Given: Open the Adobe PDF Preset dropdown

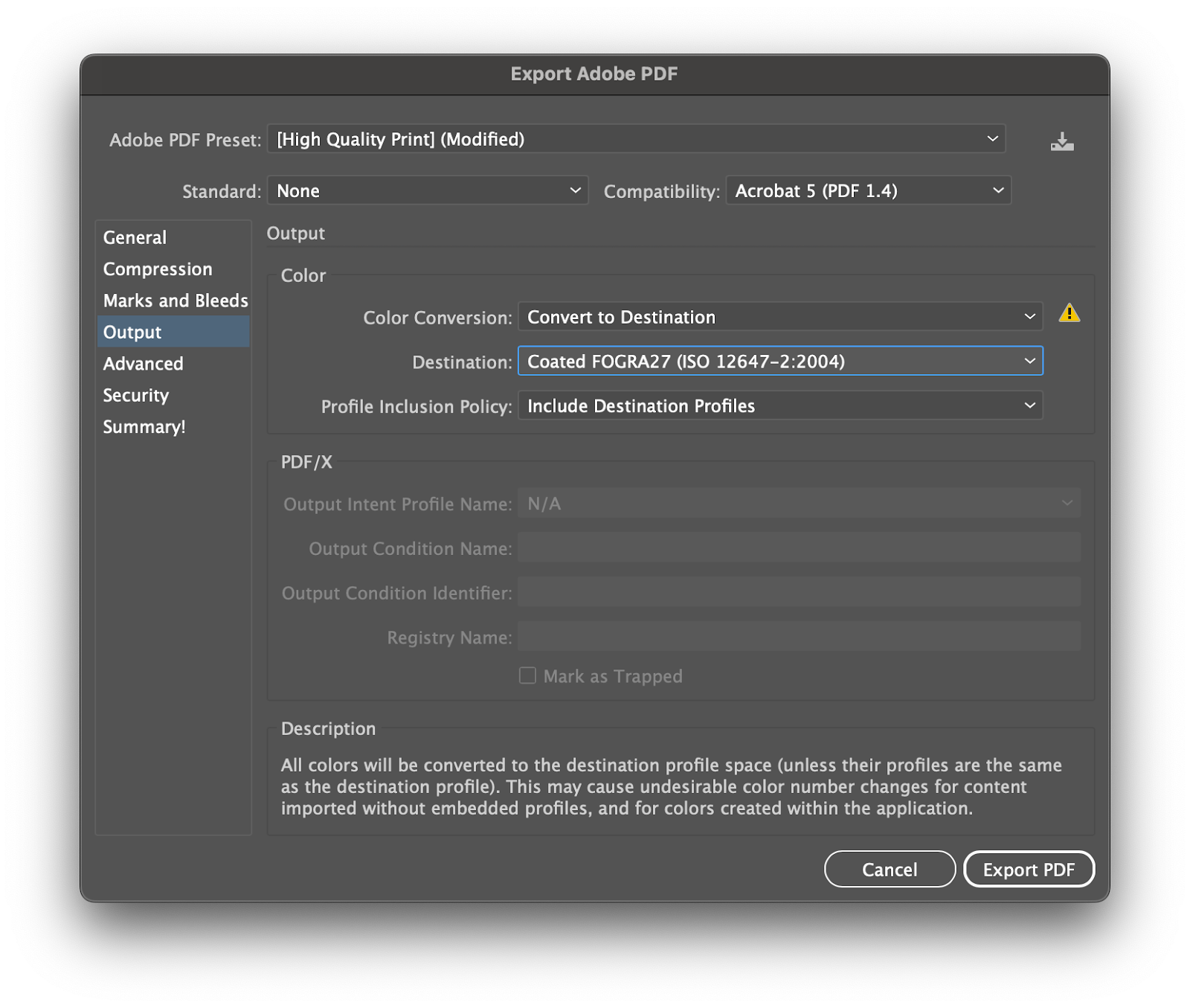Looking at the screenshot, I should 636,139.
